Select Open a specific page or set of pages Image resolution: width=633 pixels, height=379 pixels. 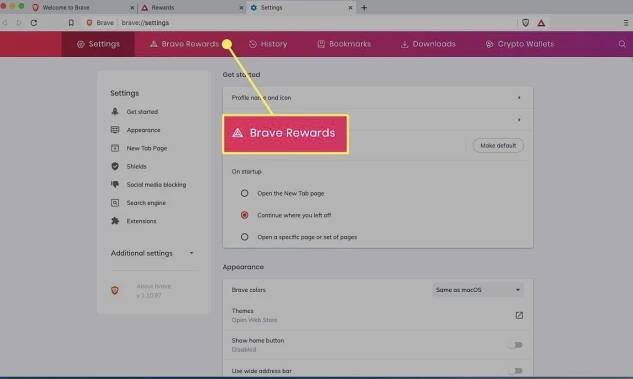244,237
